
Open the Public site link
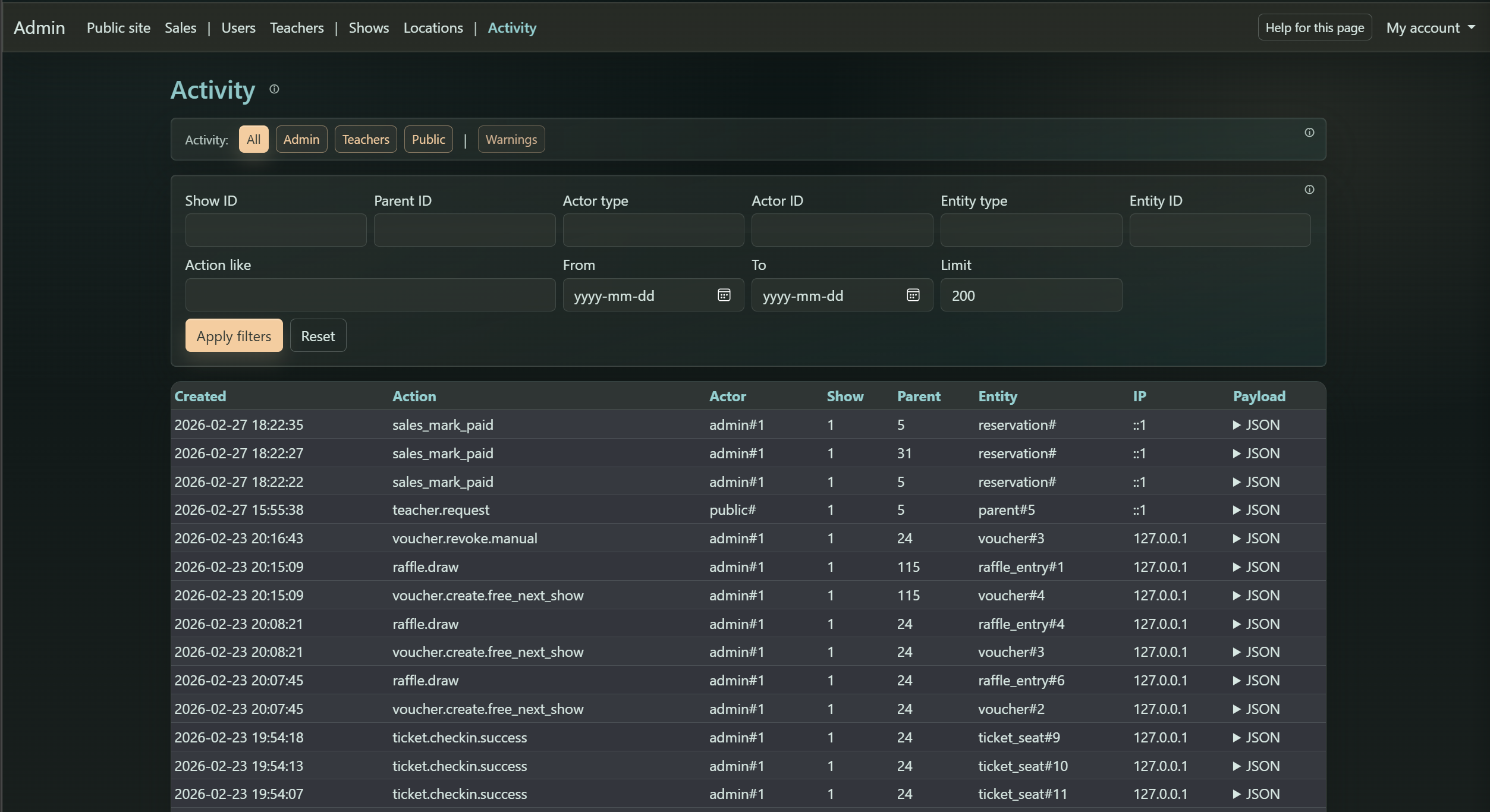pyautogui.click(x=118, y=27)
